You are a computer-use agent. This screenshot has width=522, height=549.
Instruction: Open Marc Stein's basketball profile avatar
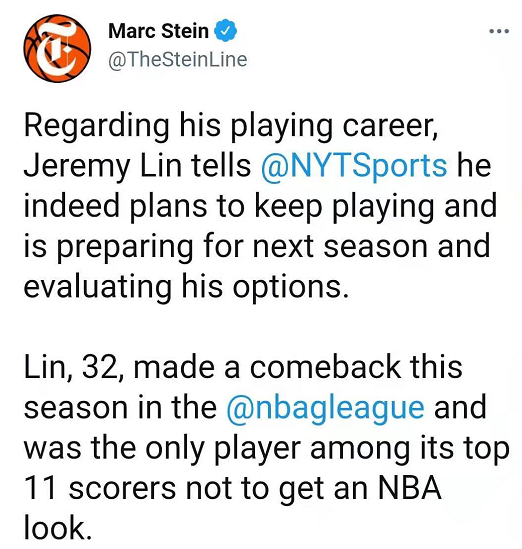click(x=57, y=48)
